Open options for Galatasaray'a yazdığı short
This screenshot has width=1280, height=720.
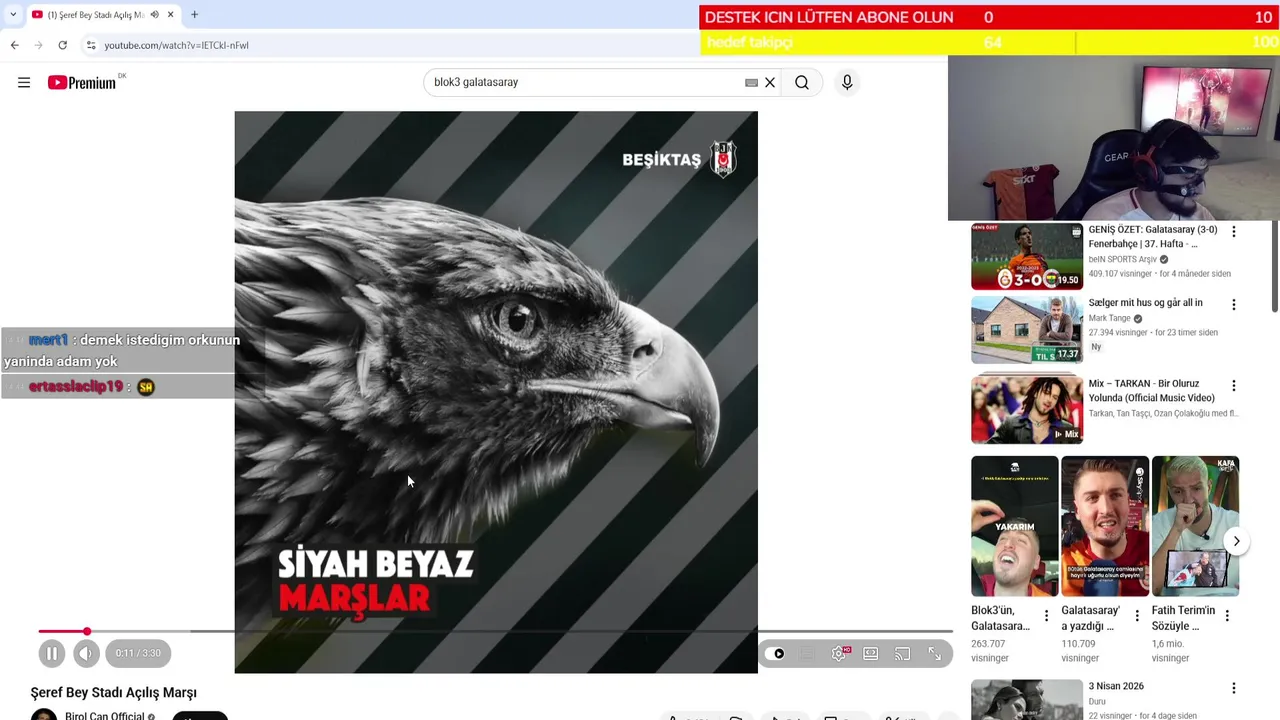(x=1137, y=616)
